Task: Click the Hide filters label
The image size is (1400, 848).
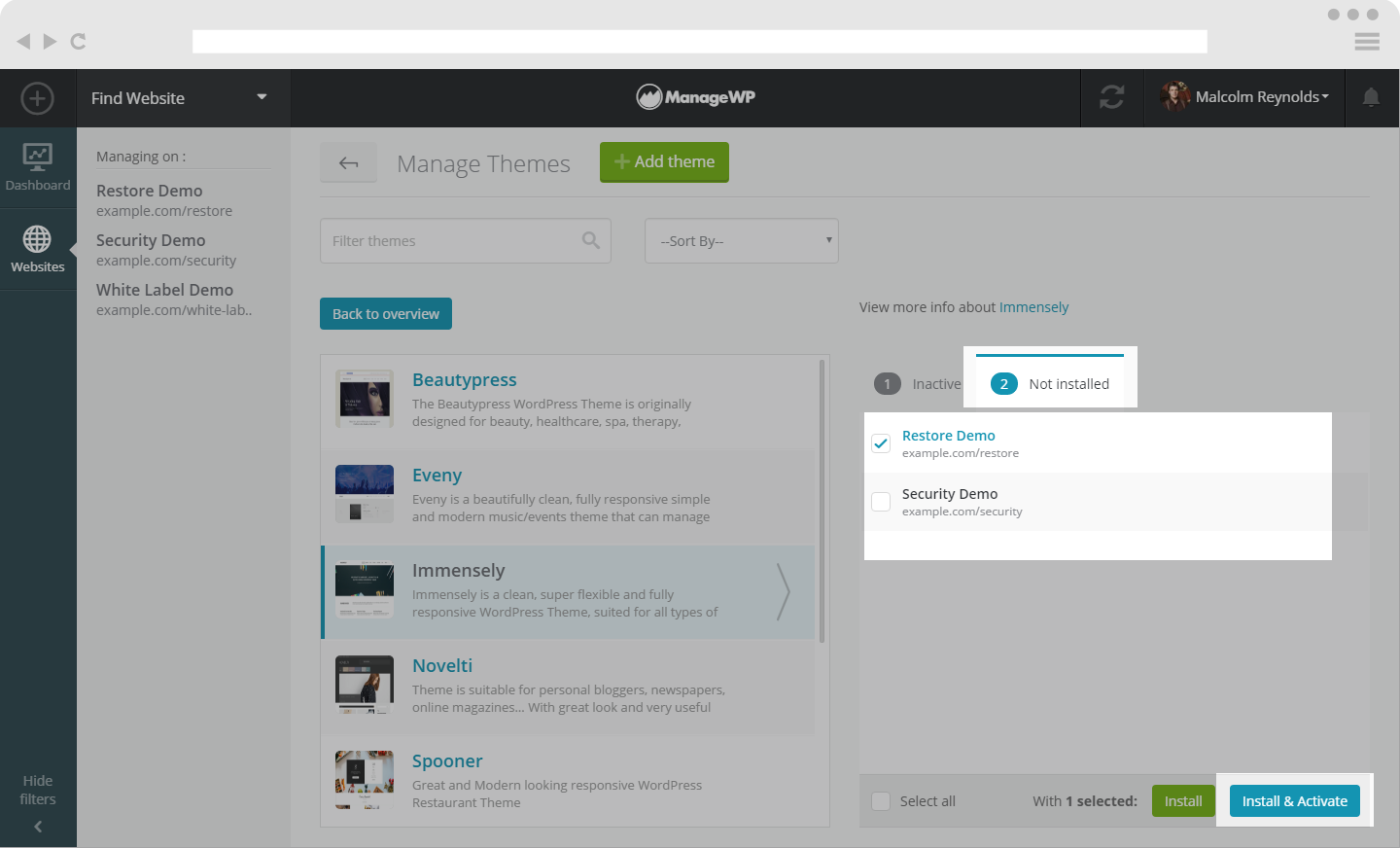Action: (38, 790)
